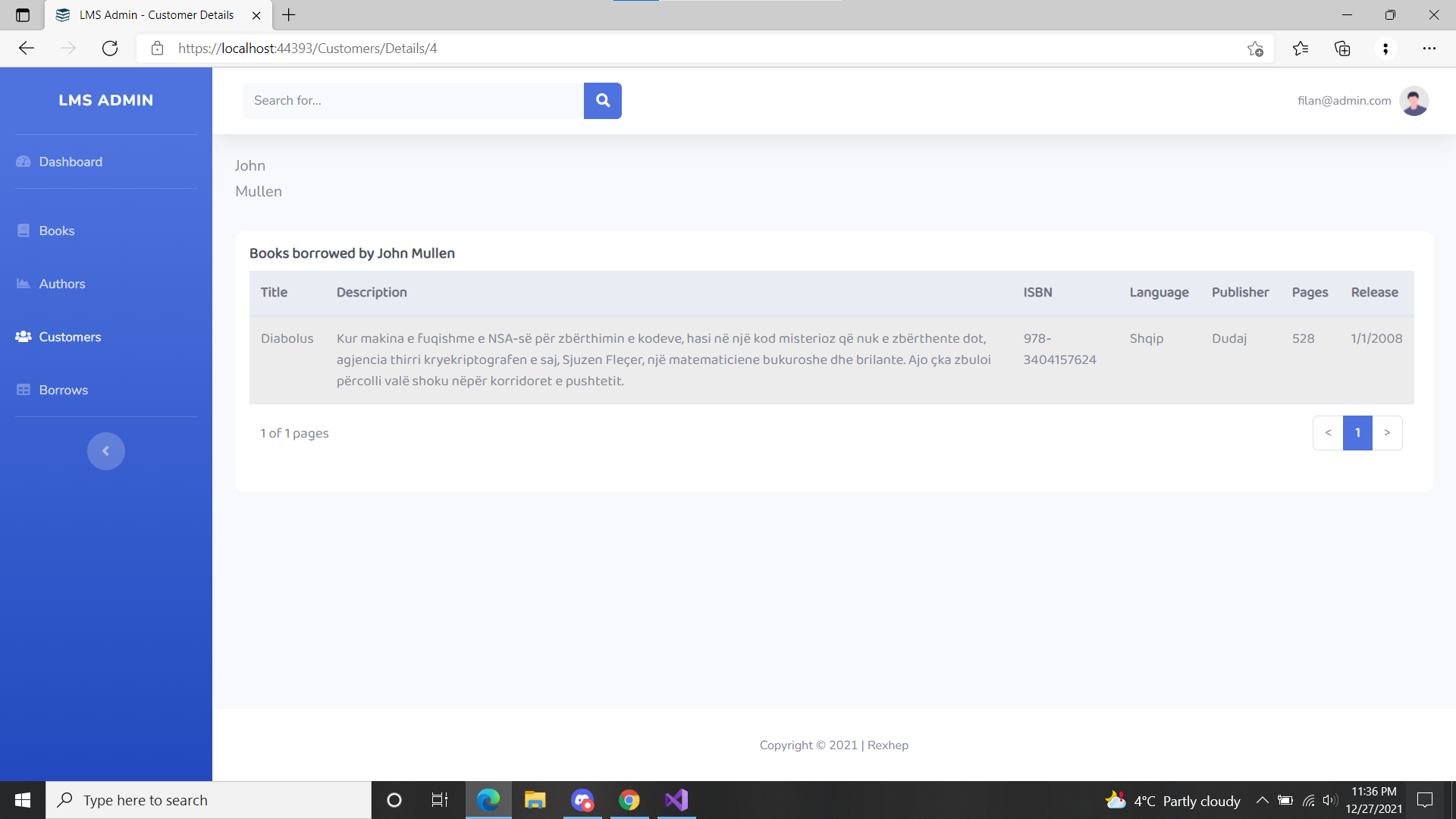This screenshot has width=1456, height=819.
Task: Click the blue search magnifier button
Action: (x=602, y=101)
